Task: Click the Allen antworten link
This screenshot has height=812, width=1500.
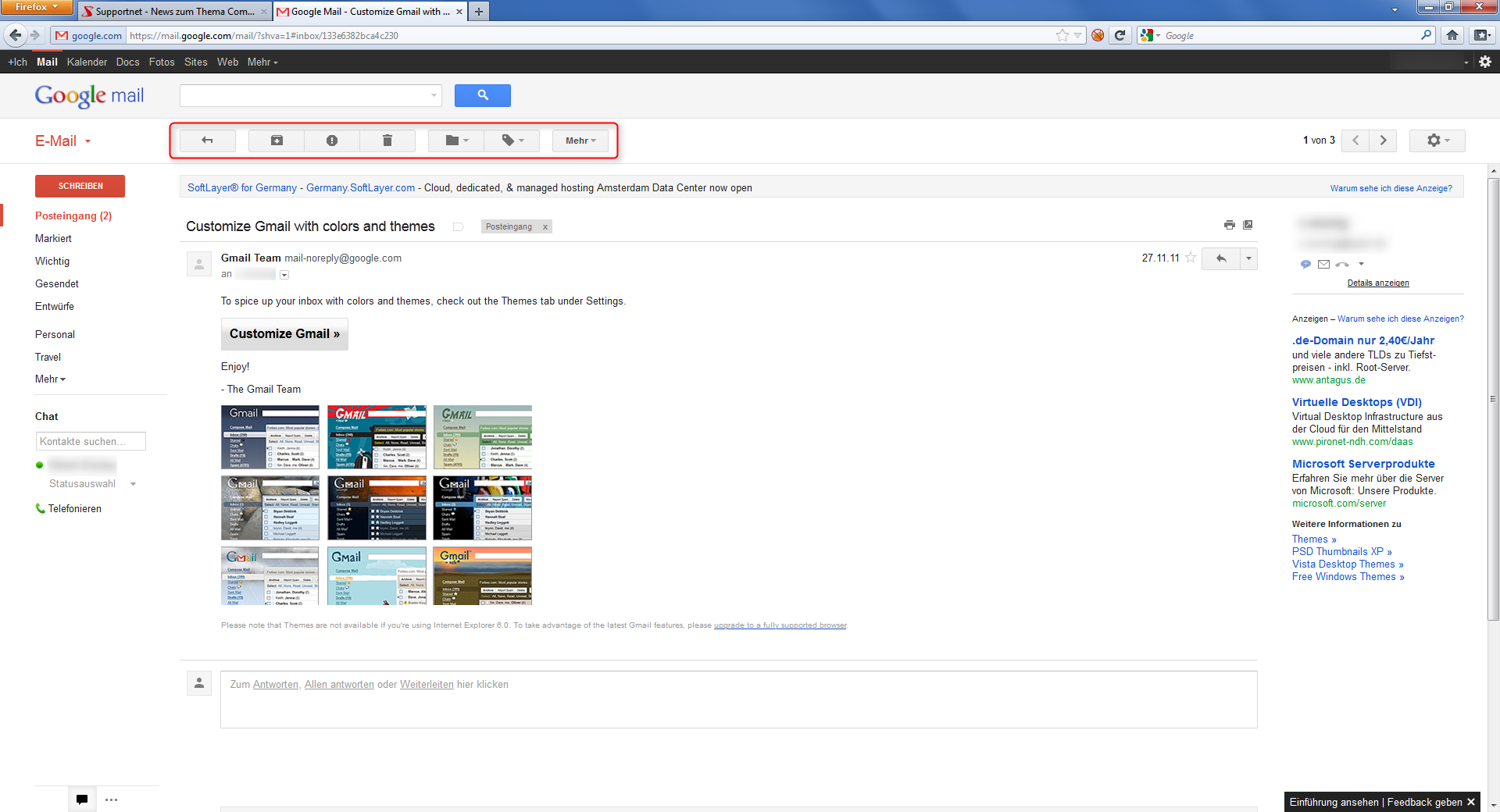Action: pyautogui.click(x=339, y=684)
